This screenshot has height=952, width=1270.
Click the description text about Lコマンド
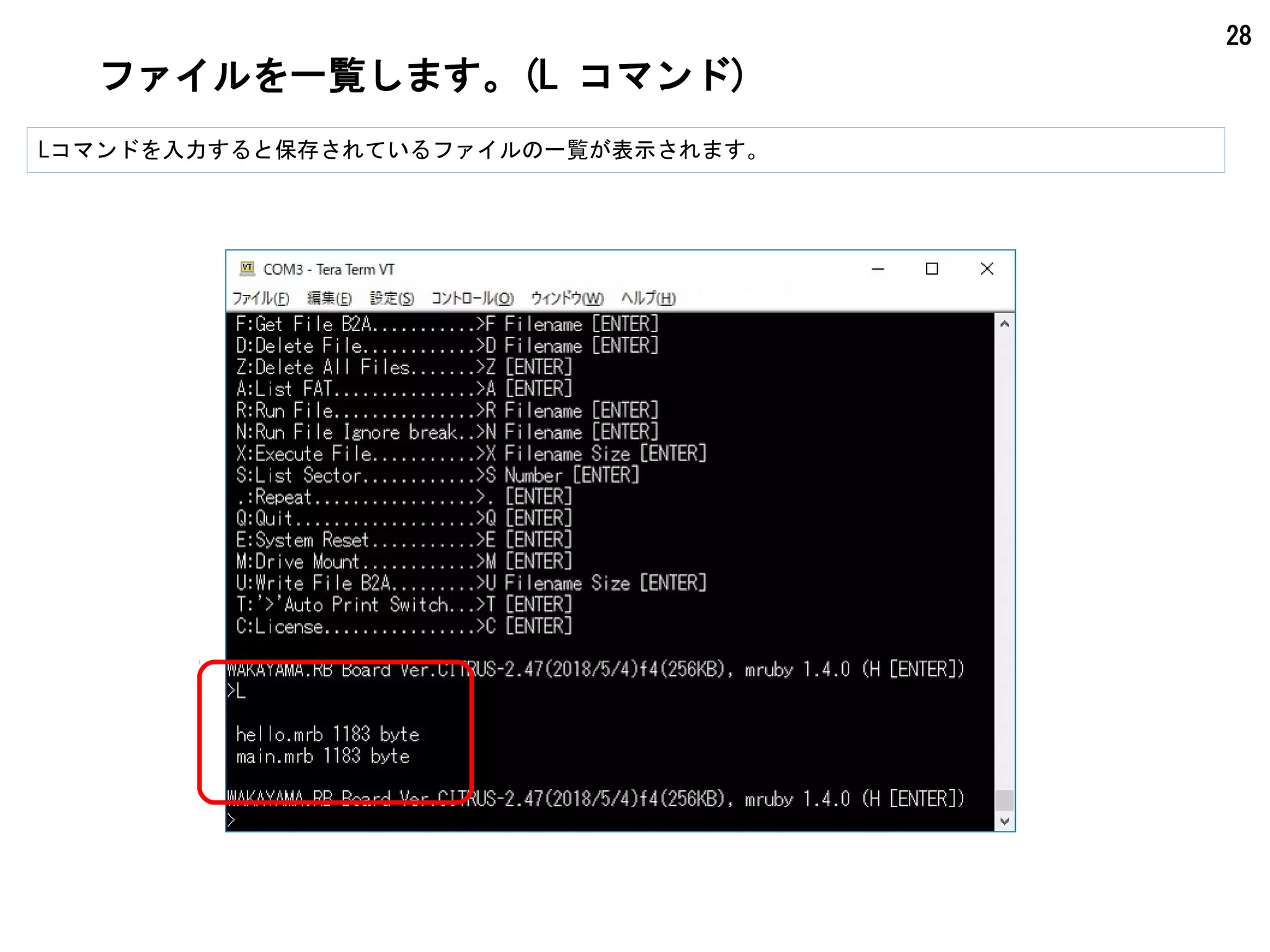(x=398, y=150)
